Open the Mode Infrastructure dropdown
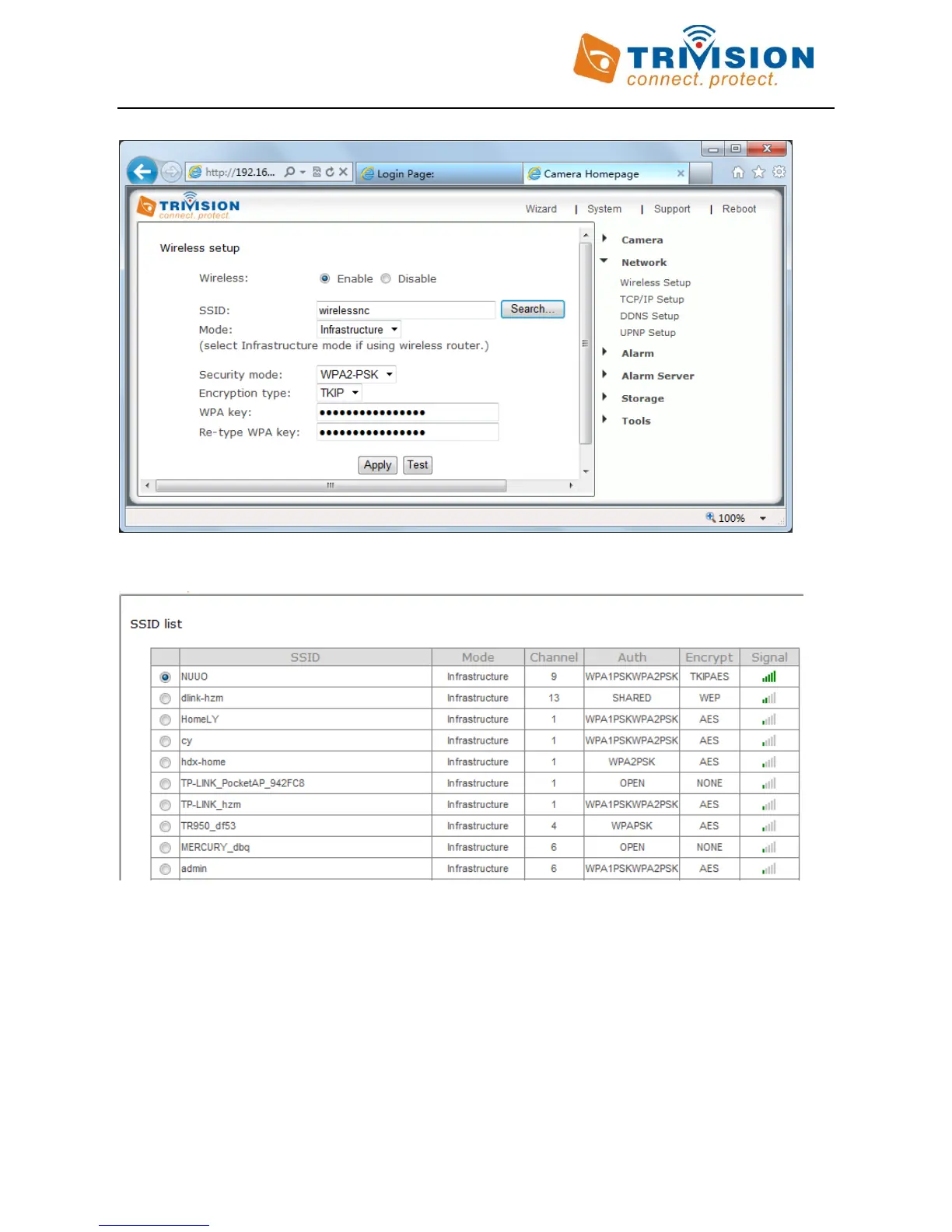This screenshot has width=952, height=1232. 359,330
